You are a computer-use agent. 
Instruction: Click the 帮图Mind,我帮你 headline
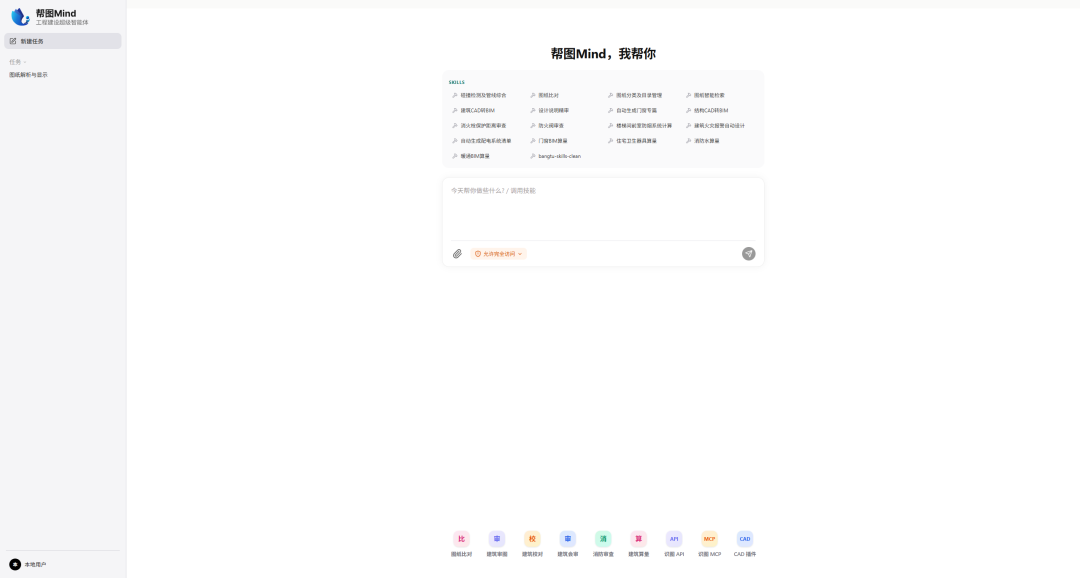(x=603, y=54)
